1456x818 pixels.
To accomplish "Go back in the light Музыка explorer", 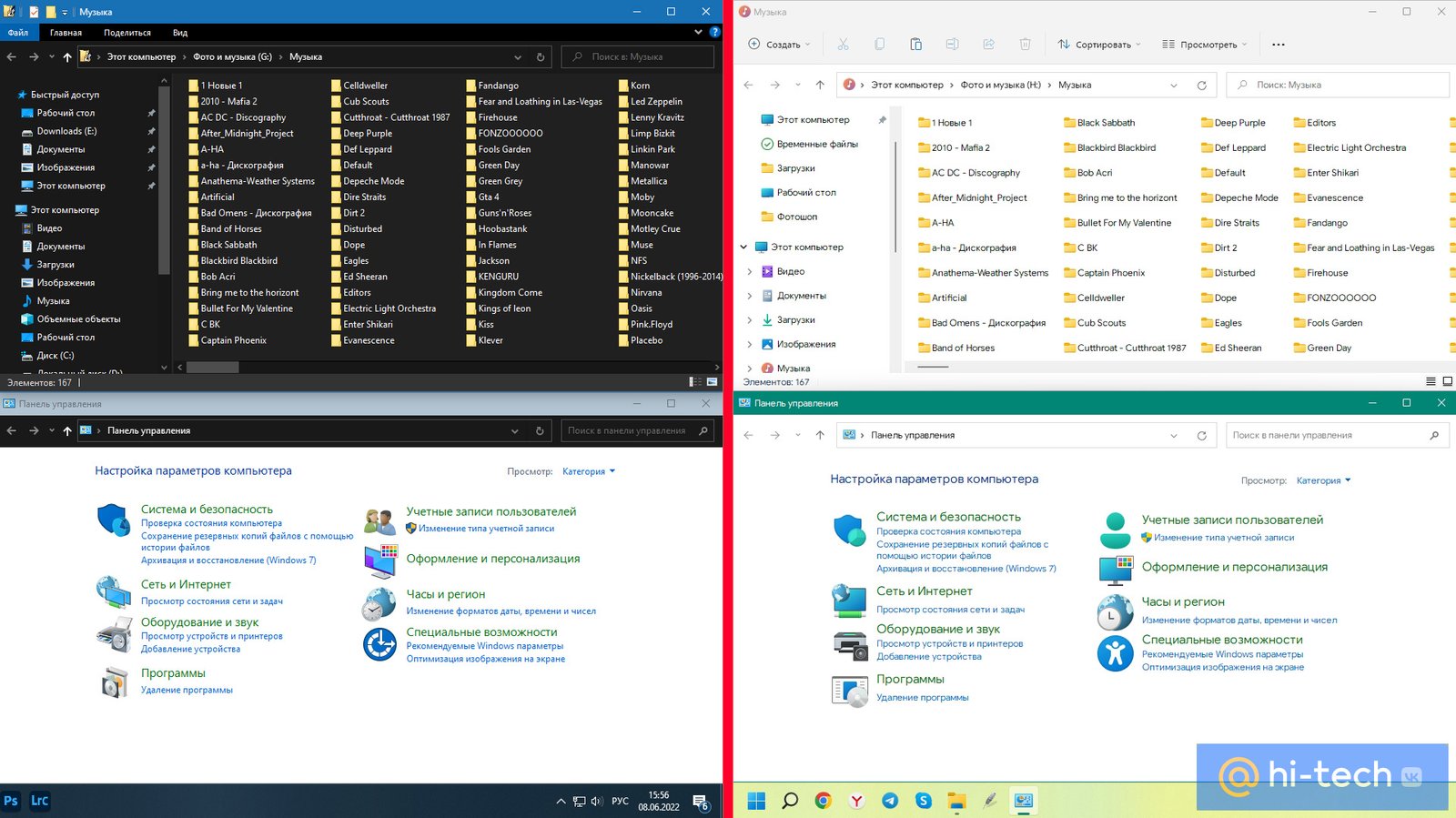I will click(748, 85).
